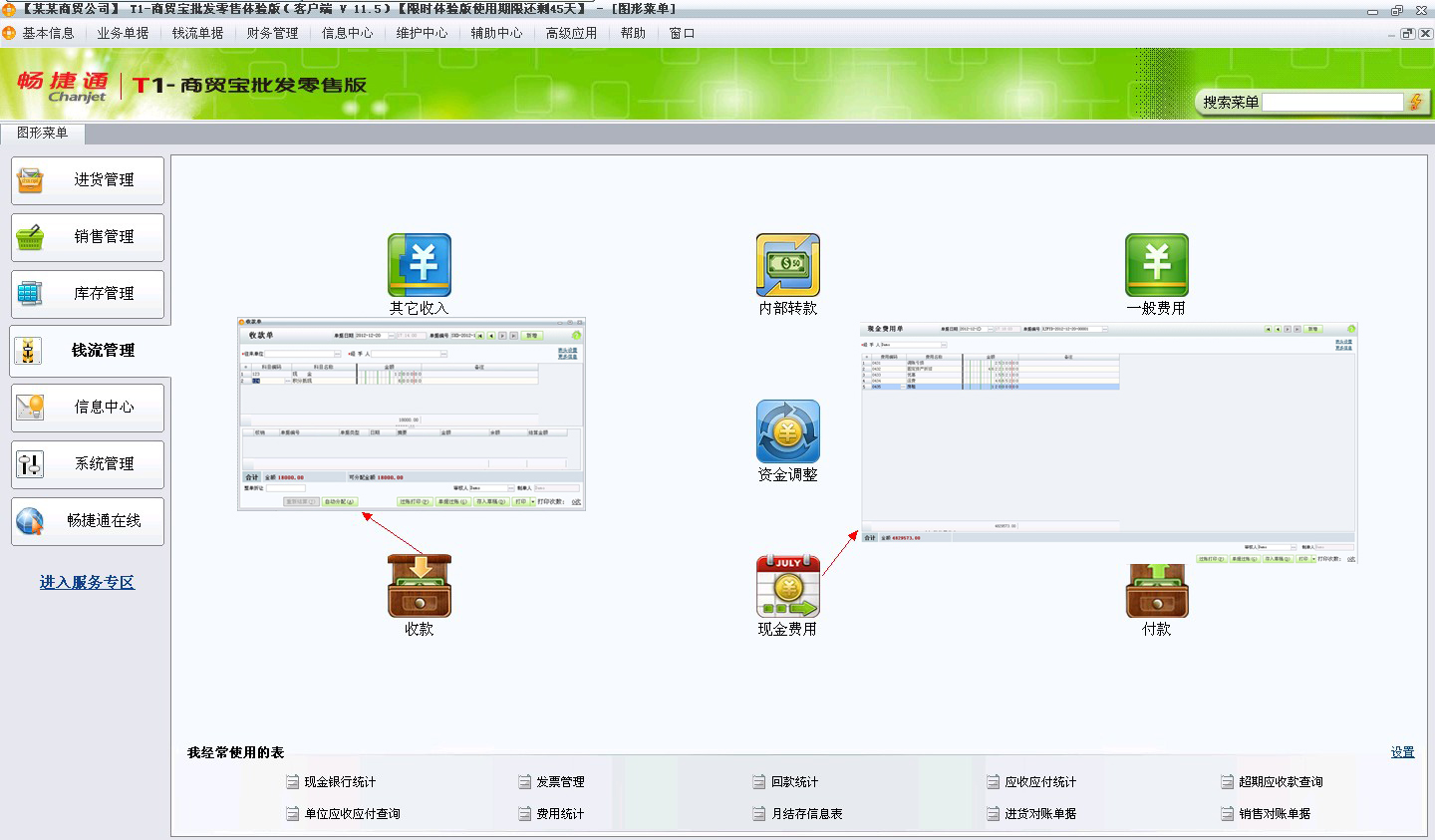Click the 一般费用 green icon
Viewport: 1435px width, 840px height.
coord(1156,265)
